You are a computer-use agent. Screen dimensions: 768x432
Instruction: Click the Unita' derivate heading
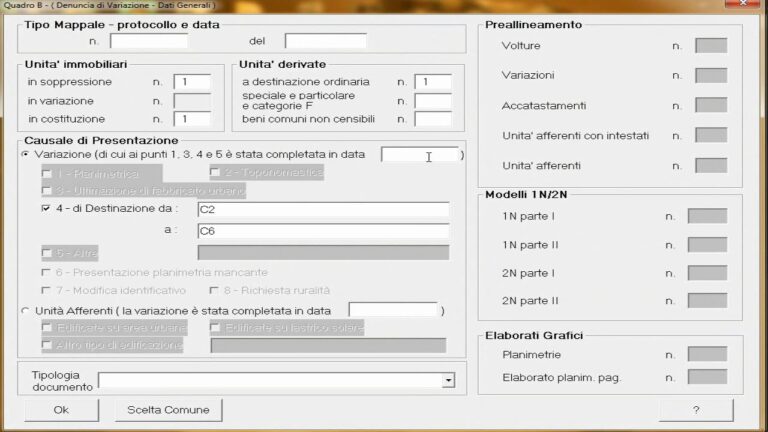(x=283, y=64)
